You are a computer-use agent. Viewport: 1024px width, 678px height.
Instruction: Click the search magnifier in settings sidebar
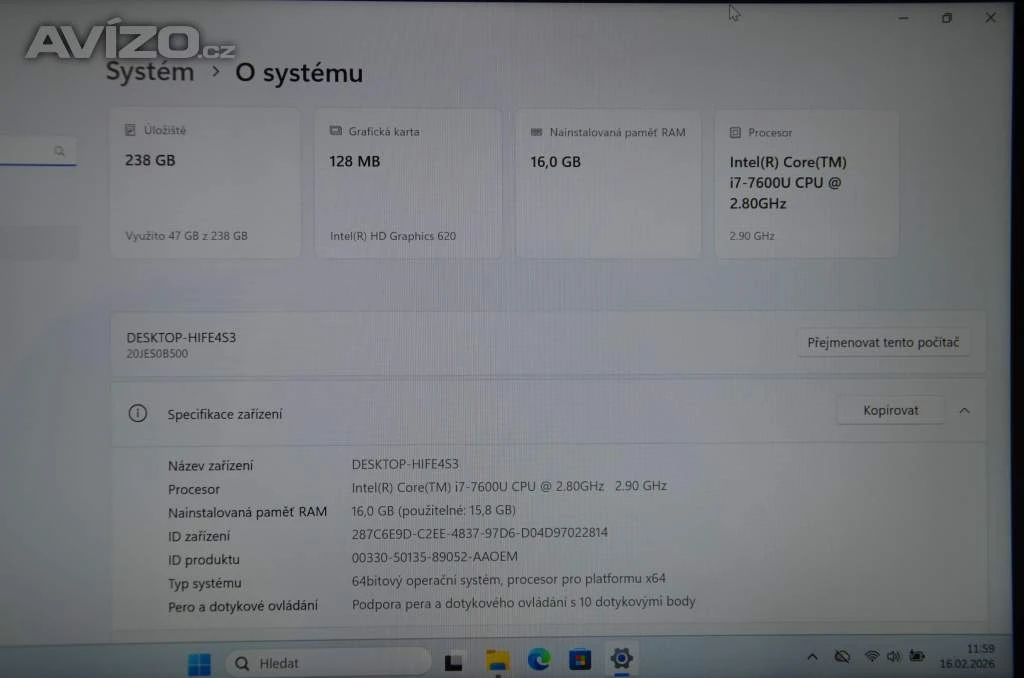[60, 151]
